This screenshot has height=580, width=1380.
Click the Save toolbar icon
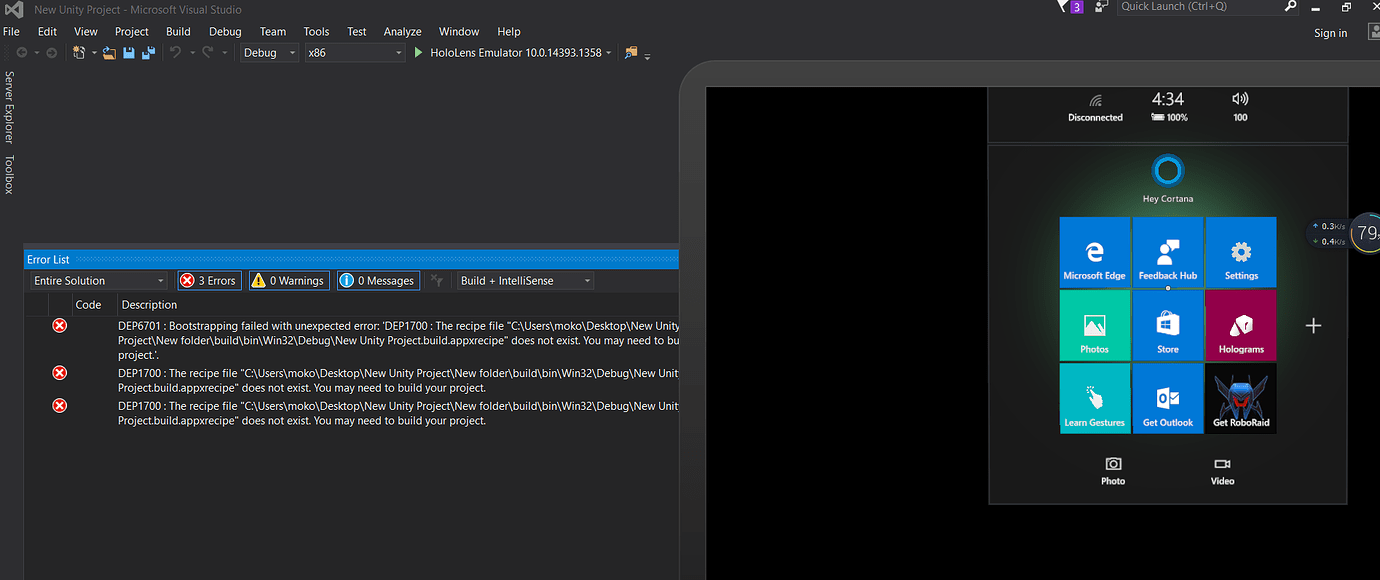pyautogui.click(x=128, y=53)
